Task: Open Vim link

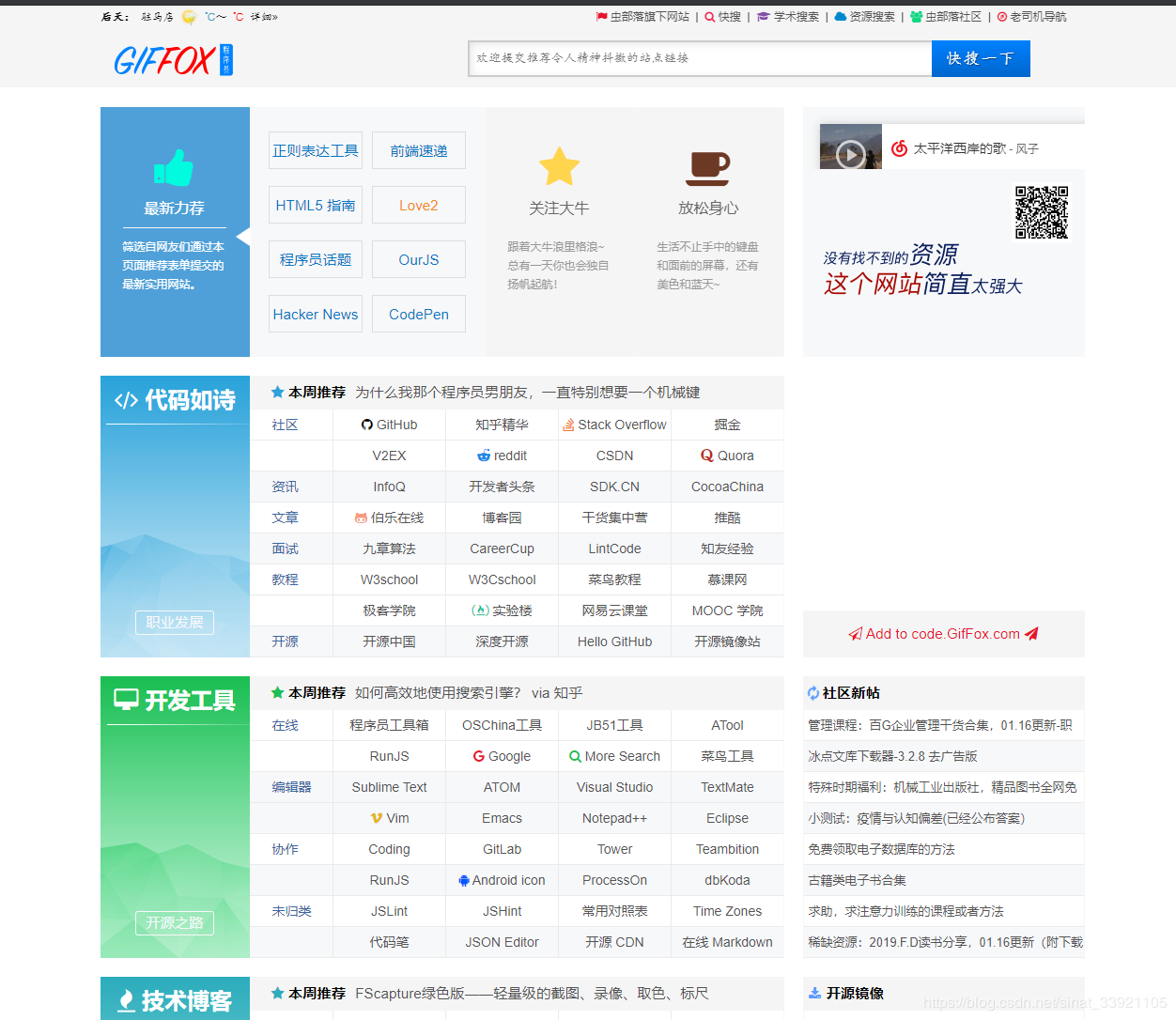Action: pos(389,818)
